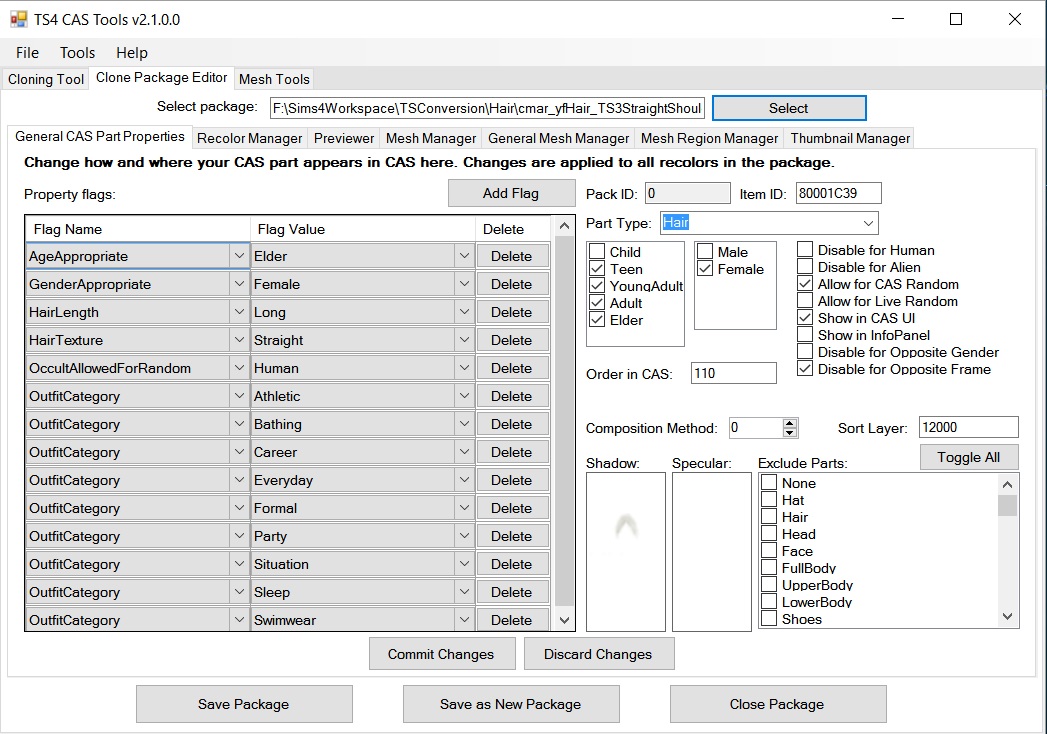This screenshot has width=1047, height=734.
Task: Click the Order in CAS field
Action: [733, 373]
